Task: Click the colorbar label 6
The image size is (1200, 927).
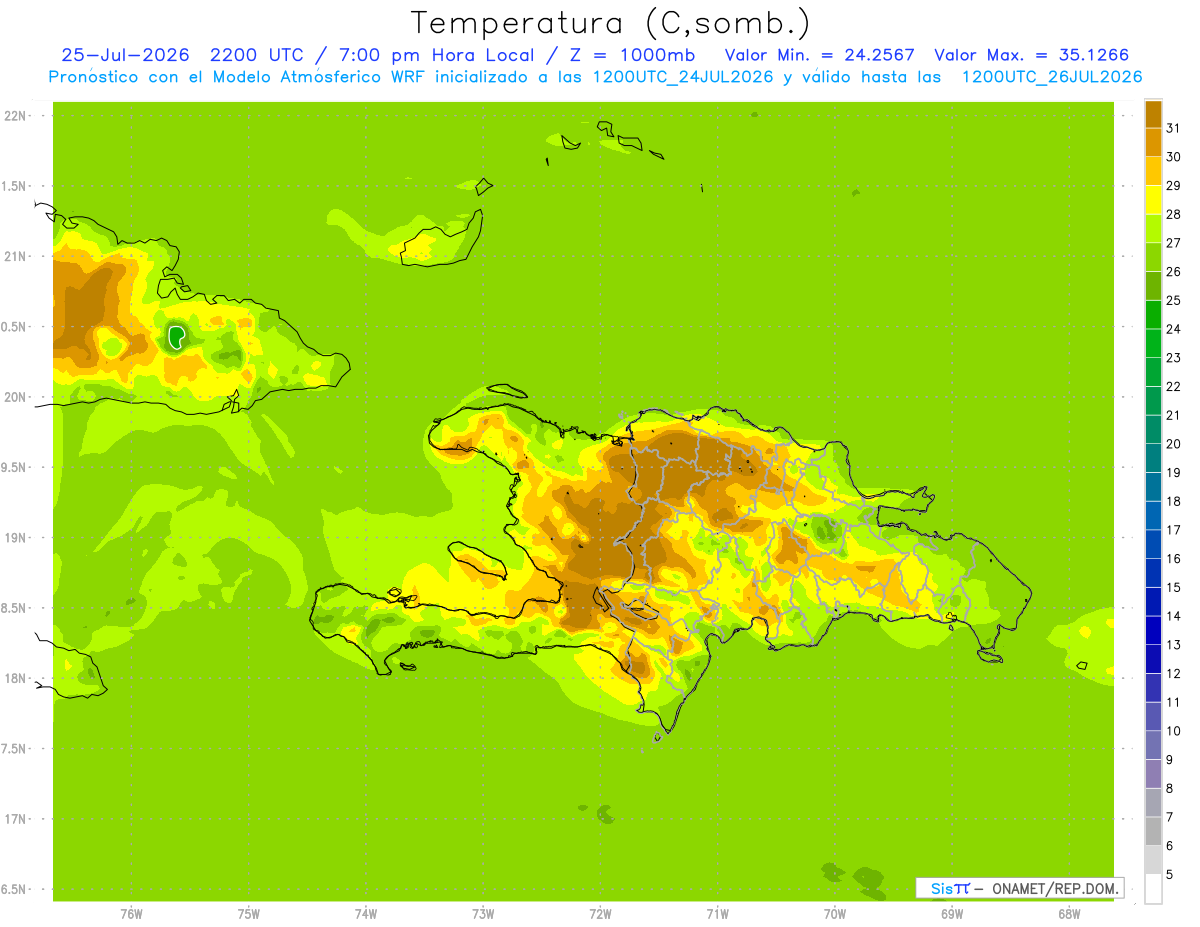Action: pyautogui.click(x=1170, y=846)
